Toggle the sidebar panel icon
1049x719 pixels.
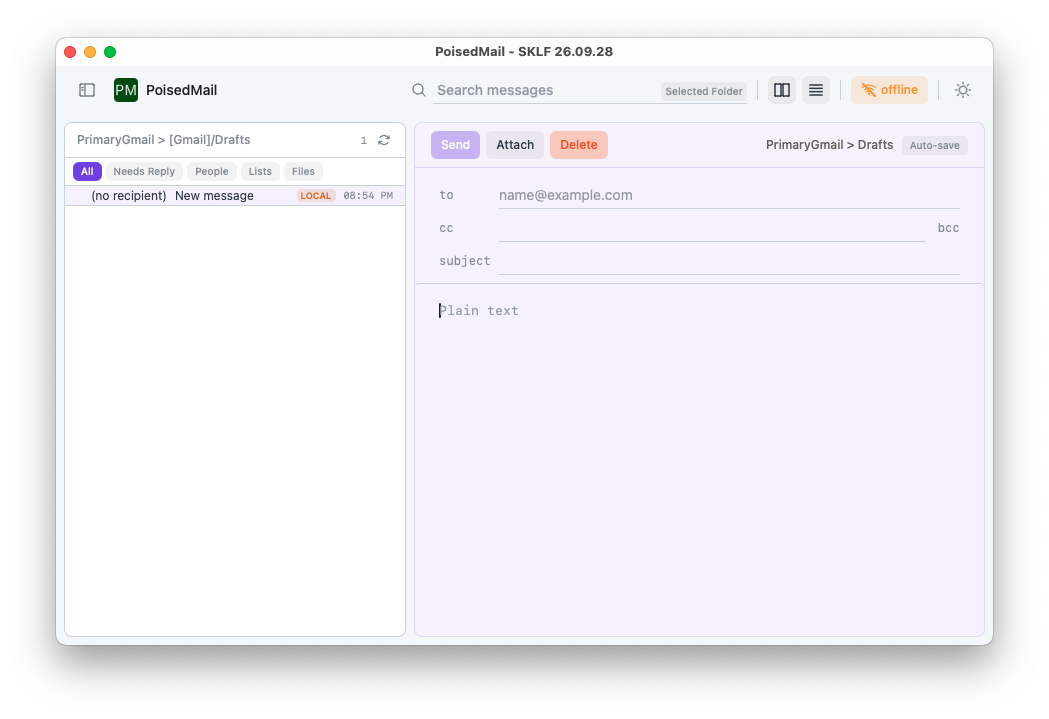tap(87, 90)
